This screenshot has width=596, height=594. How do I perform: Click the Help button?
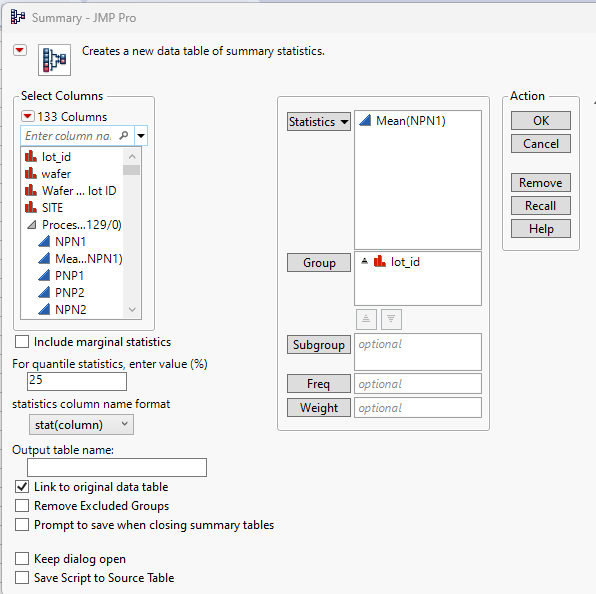(541, 229)
